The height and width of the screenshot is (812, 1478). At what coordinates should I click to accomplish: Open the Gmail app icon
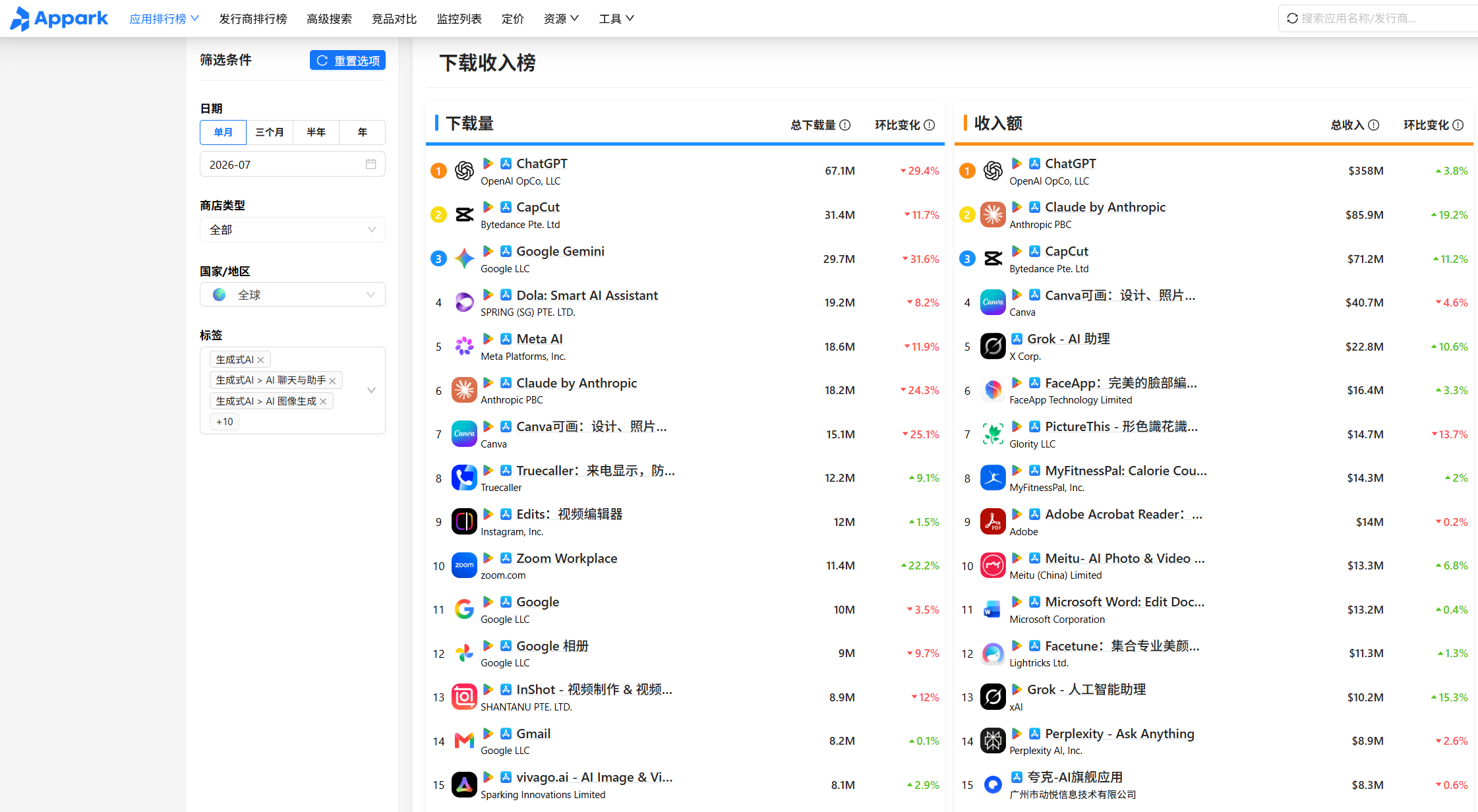point(464,741)
